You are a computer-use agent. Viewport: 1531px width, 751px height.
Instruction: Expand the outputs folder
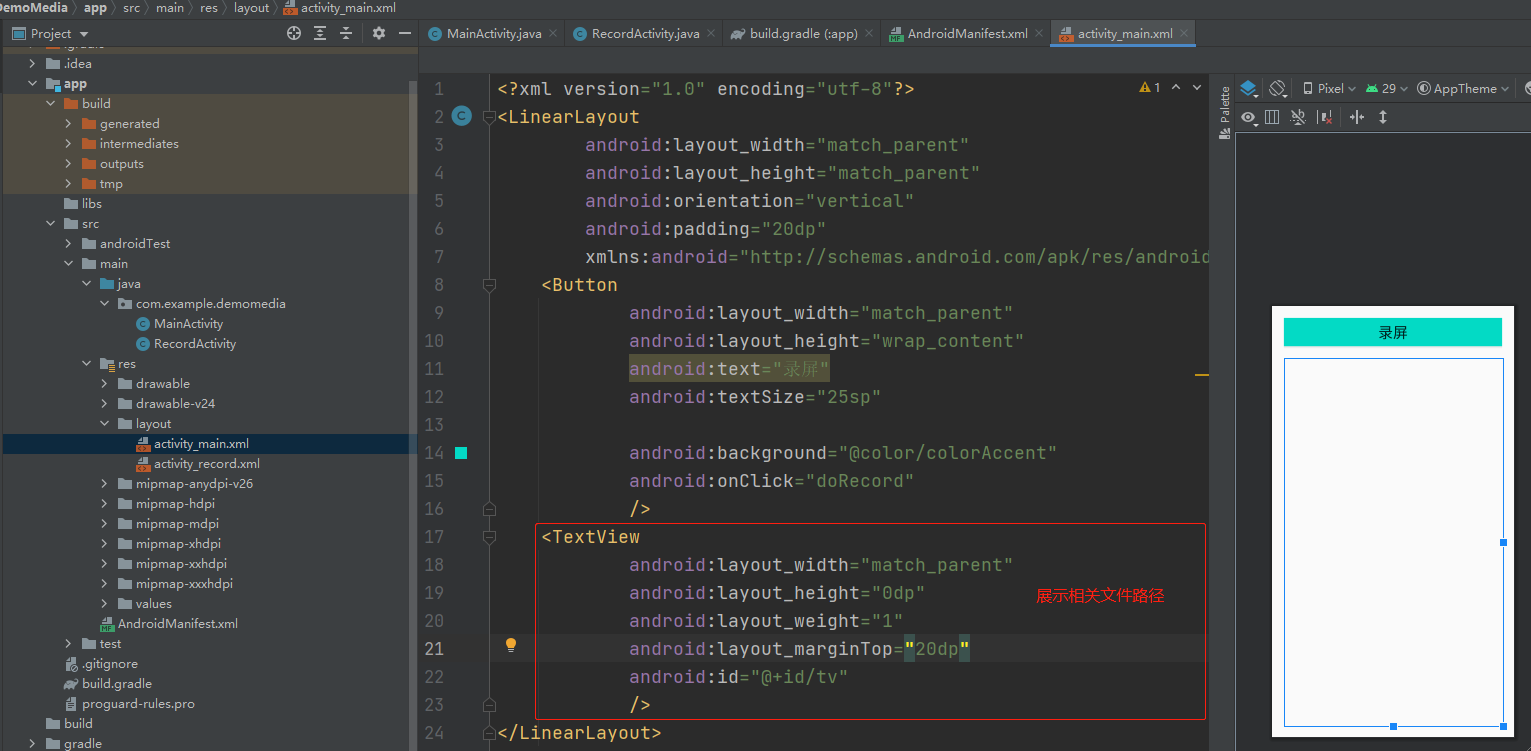69,164
